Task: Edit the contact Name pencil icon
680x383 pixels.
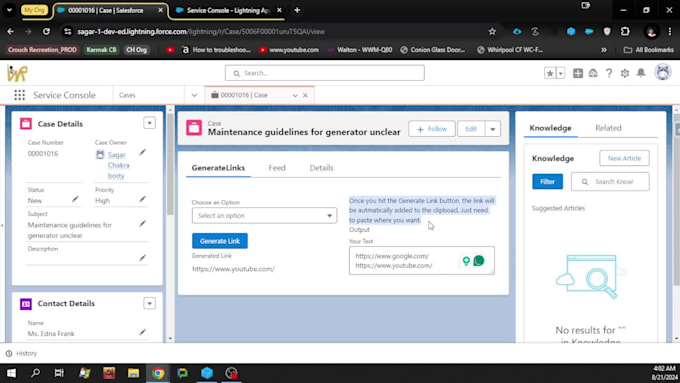Action: coord(142,332)
